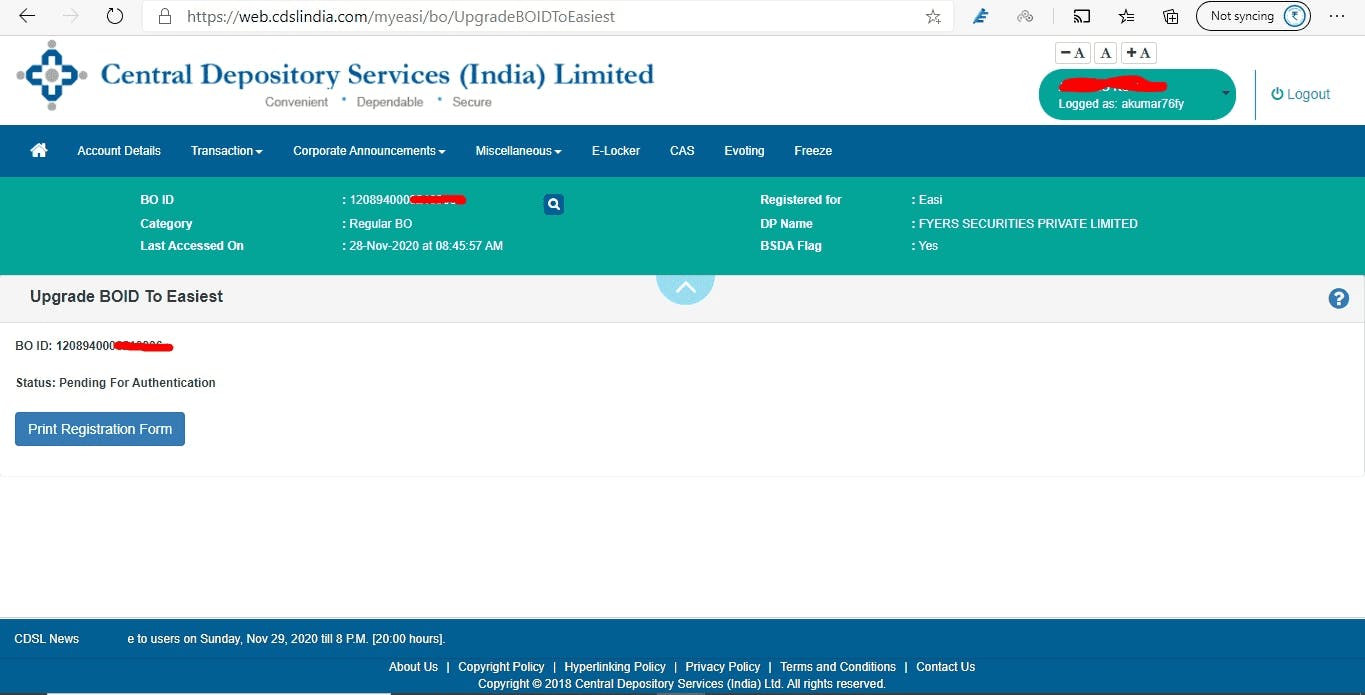Click the browser forward arrow

[x=71, y=16]
